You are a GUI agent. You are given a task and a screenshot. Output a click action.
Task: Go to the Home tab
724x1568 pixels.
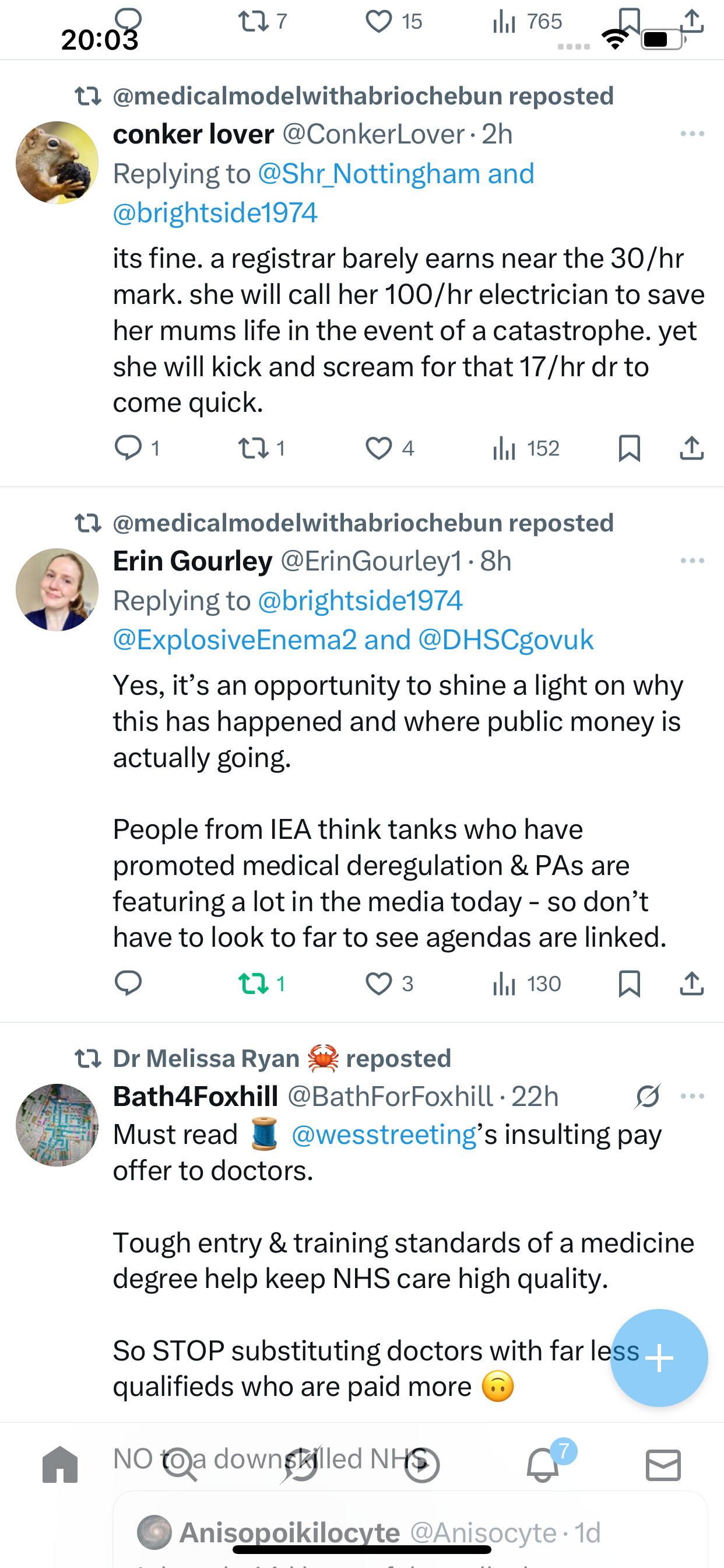[60, 1465]
